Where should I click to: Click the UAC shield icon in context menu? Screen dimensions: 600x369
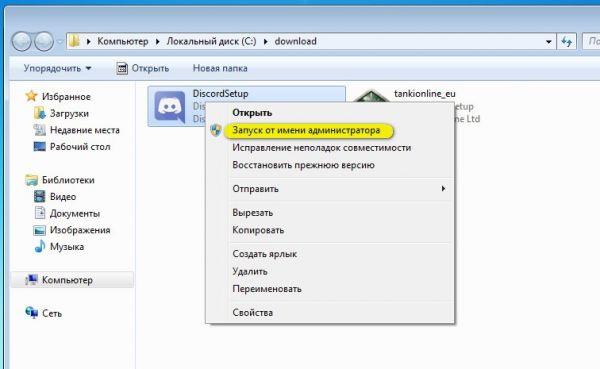coord(216,130)
